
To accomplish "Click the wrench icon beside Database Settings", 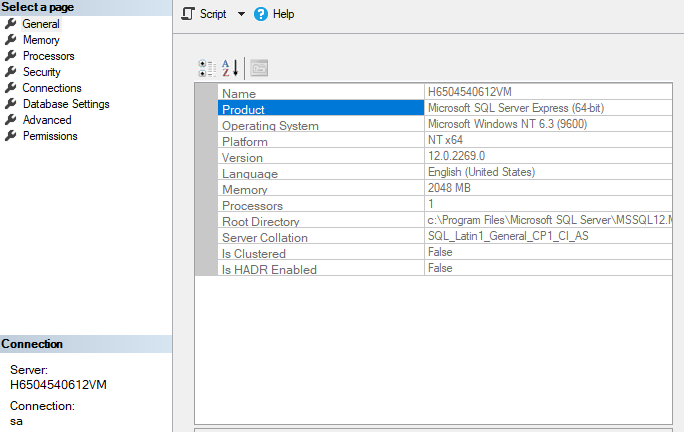I will [x=10, y=104].
